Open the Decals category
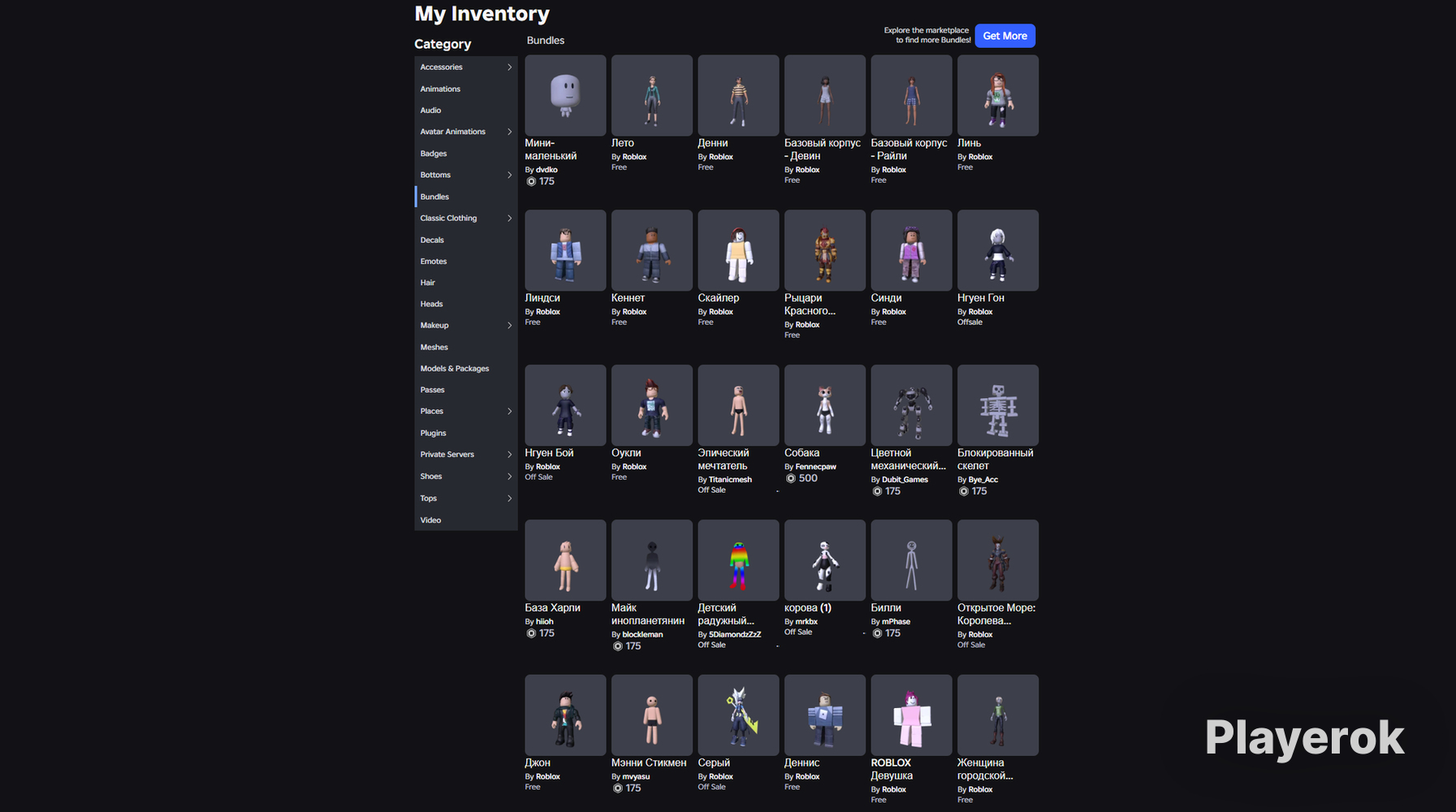 466,240
